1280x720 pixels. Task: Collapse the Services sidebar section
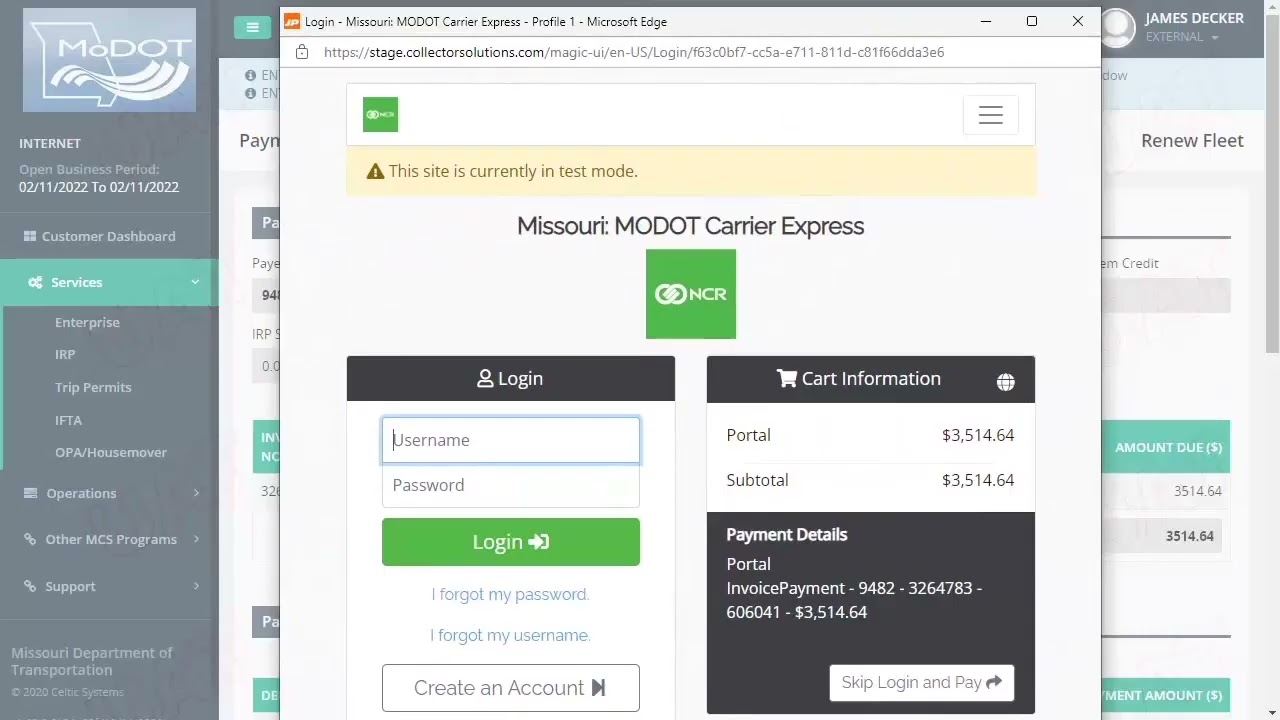108,282
